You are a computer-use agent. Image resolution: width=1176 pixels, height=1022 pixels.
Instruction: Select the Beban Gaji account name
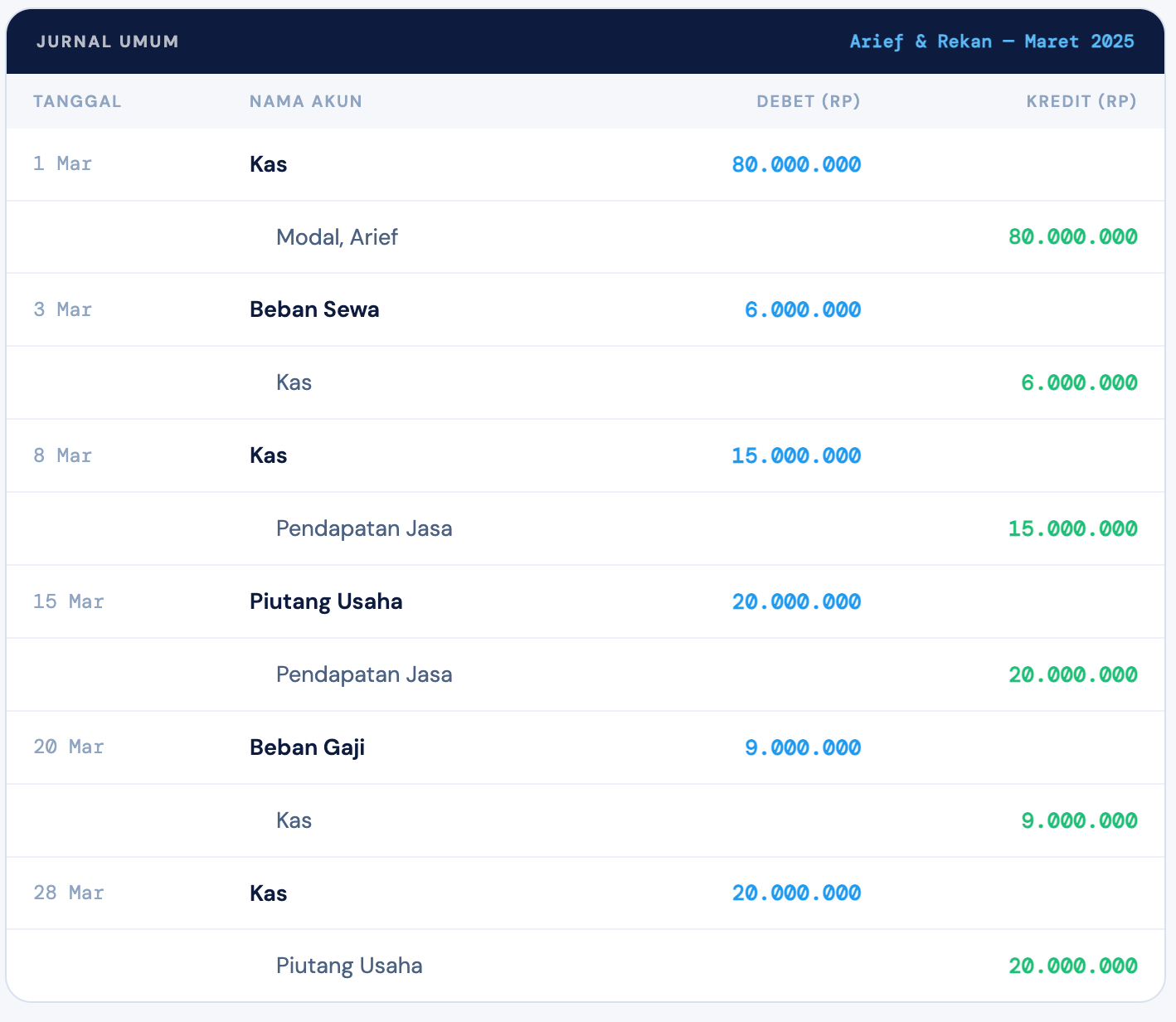307,747
